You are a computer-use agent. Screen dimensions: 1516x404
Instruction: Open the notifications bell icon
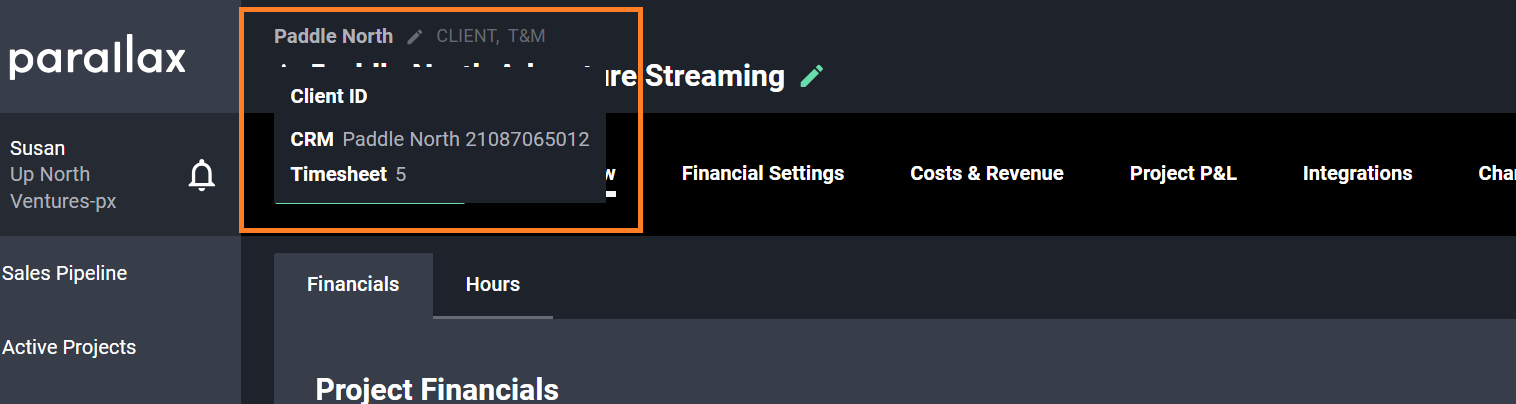click(202, 175)
